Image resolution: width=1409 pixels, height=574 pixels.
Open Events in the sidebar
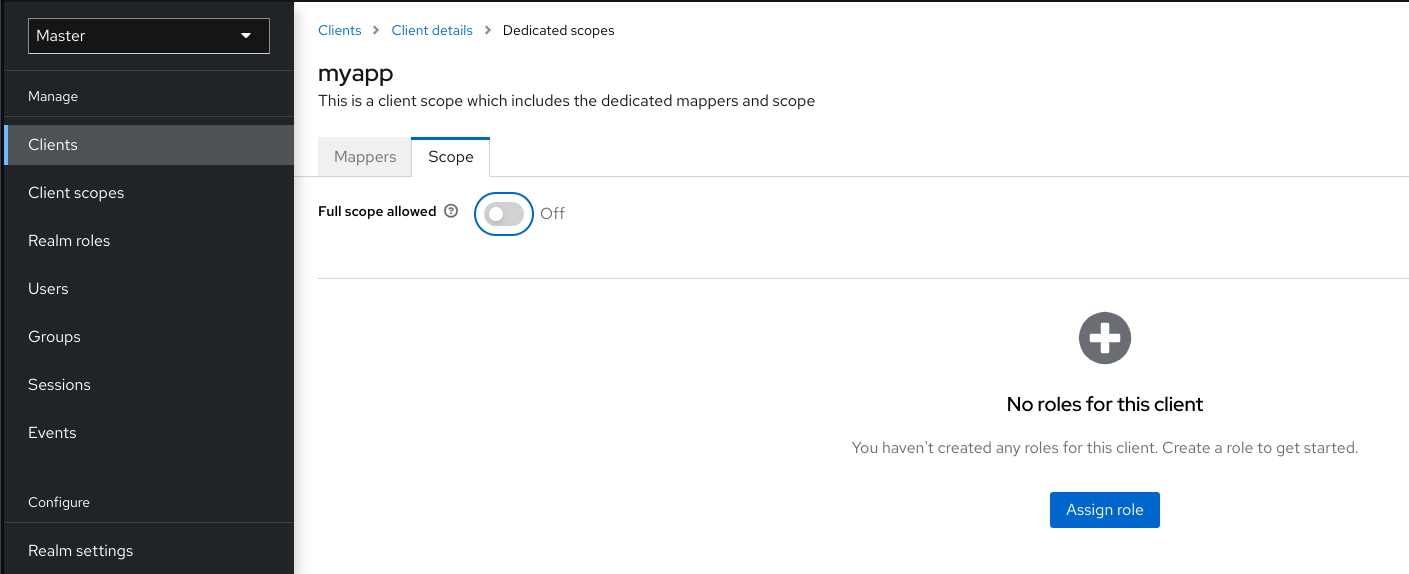(x=52, y=433)
